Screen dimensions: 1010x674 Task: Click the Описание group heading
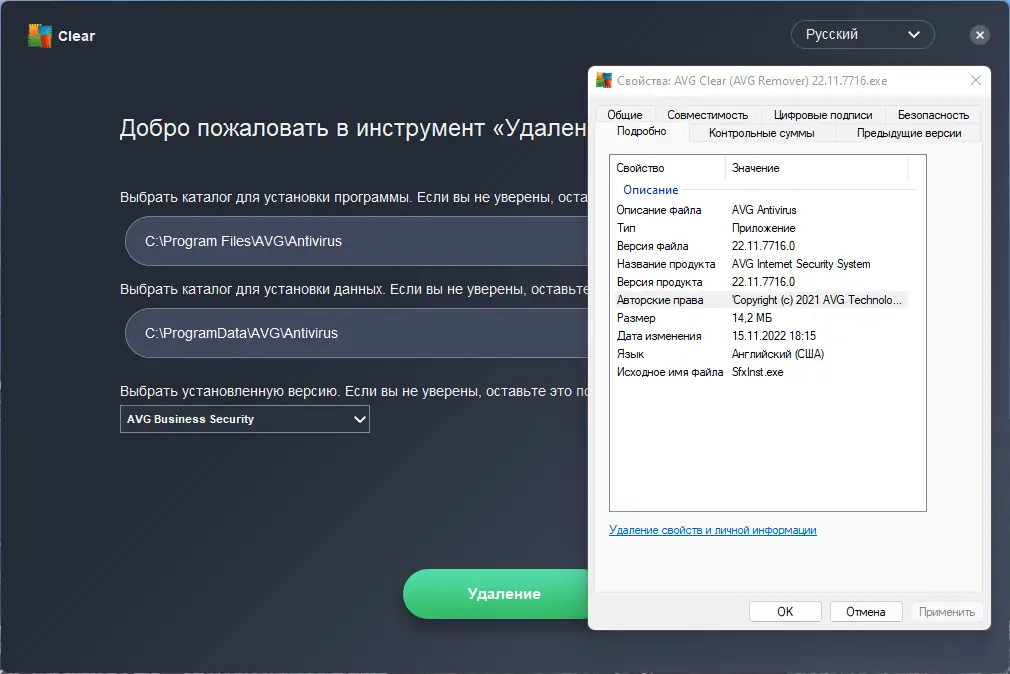[651, 190]
